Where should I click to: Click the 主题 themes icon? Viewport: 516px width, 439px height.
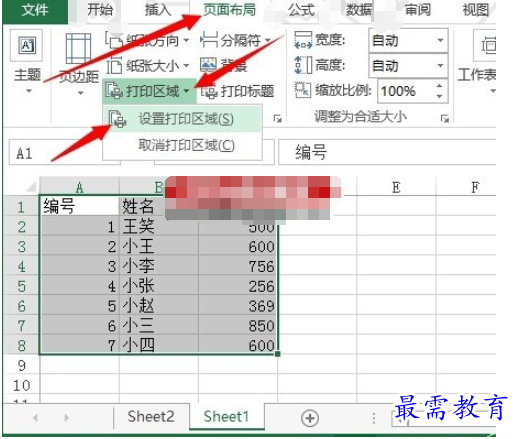pos(26,45)
